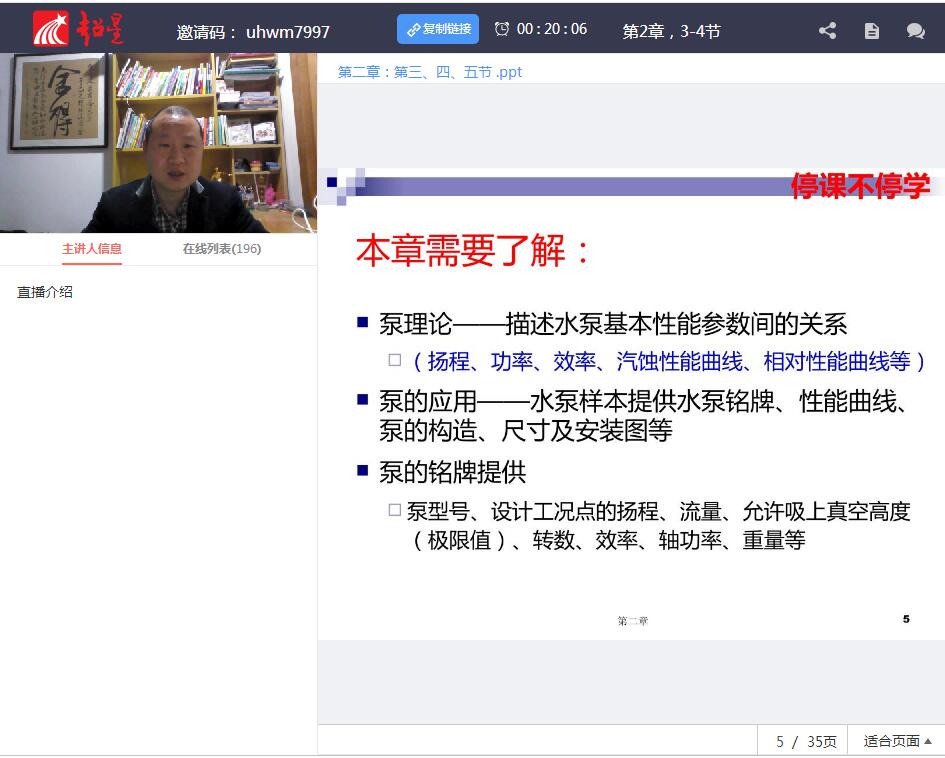Click the 直播介绍 text
The height and width of the screenshot is (758, 945).
(45, 292)
